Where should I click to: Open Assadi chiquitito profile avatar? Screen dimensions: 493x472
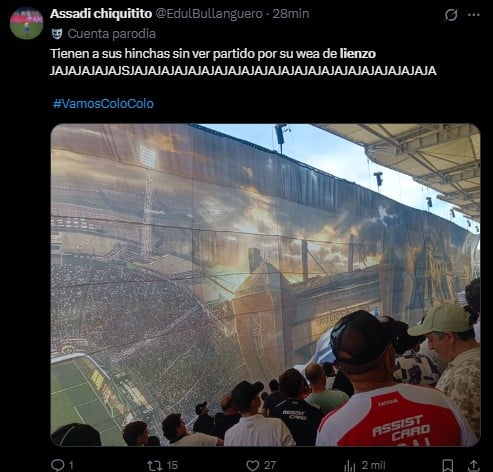27,23
